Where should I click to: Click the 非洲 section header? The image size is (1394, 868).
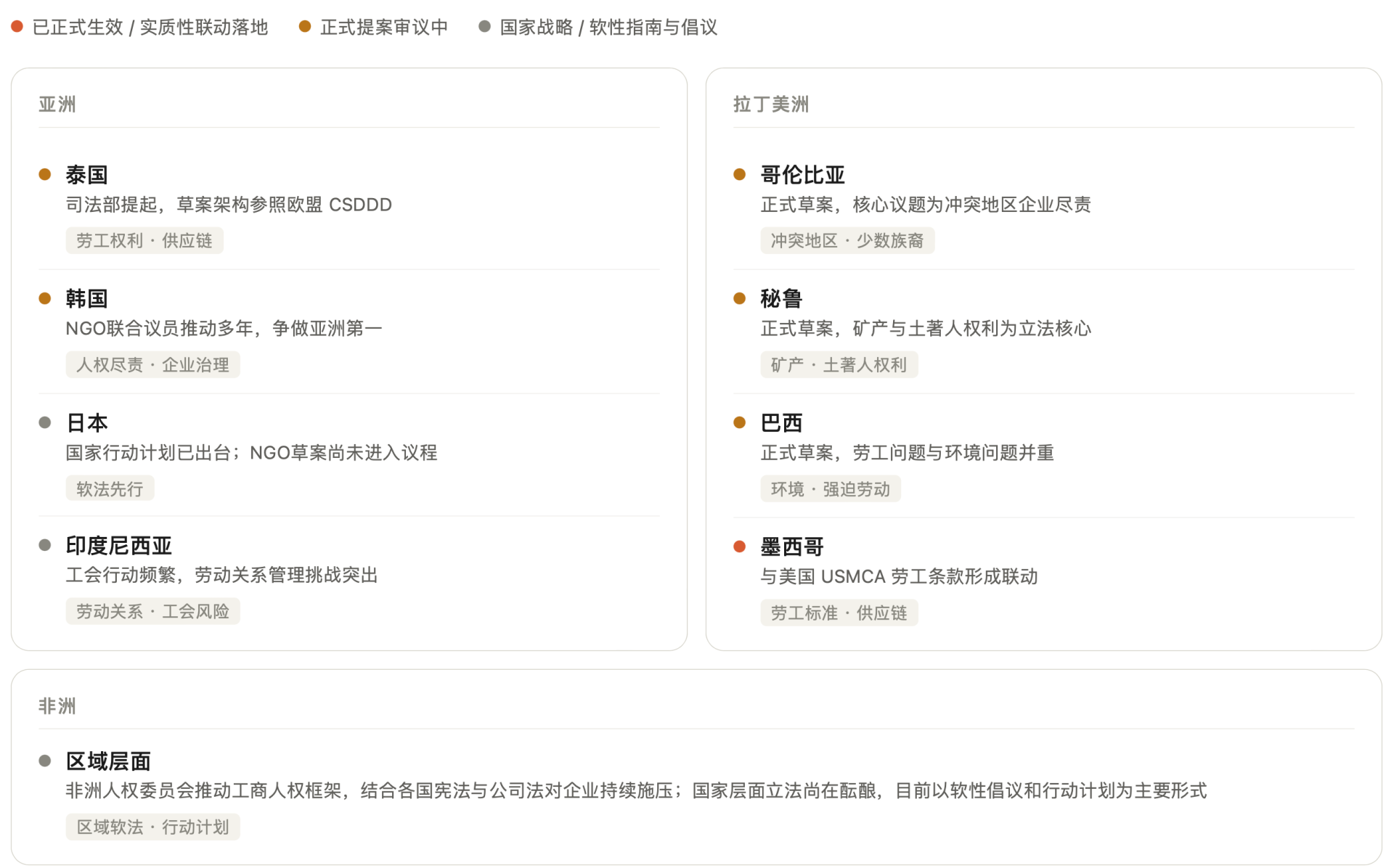(57, 706)
